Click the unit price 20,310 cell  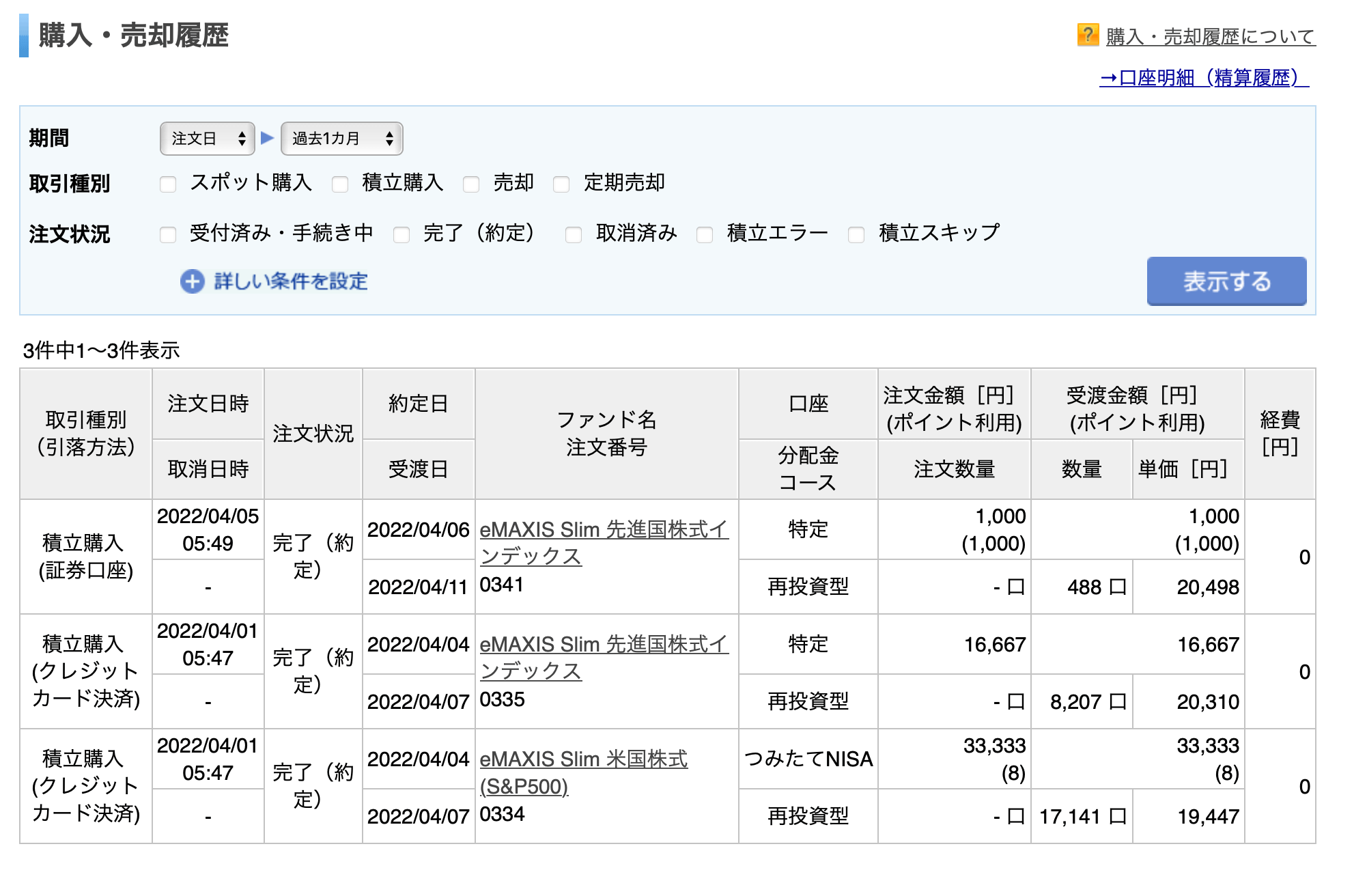coord(1189,701)
